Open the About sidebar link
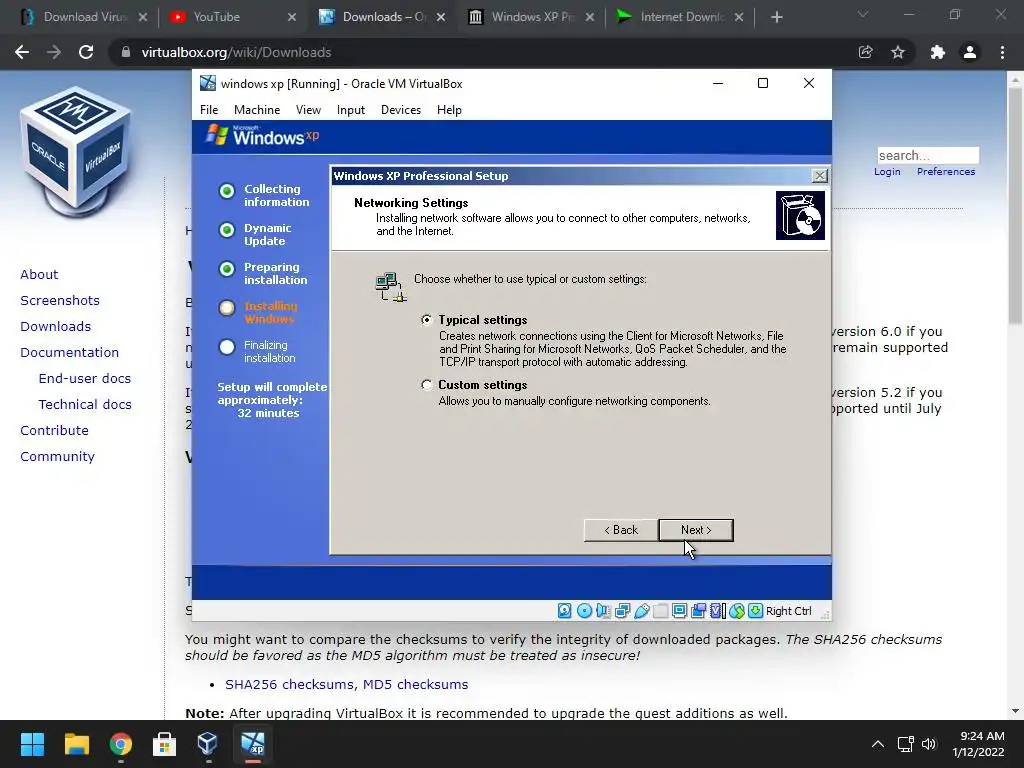This screenshot has width=1024, height=768. 39,274
